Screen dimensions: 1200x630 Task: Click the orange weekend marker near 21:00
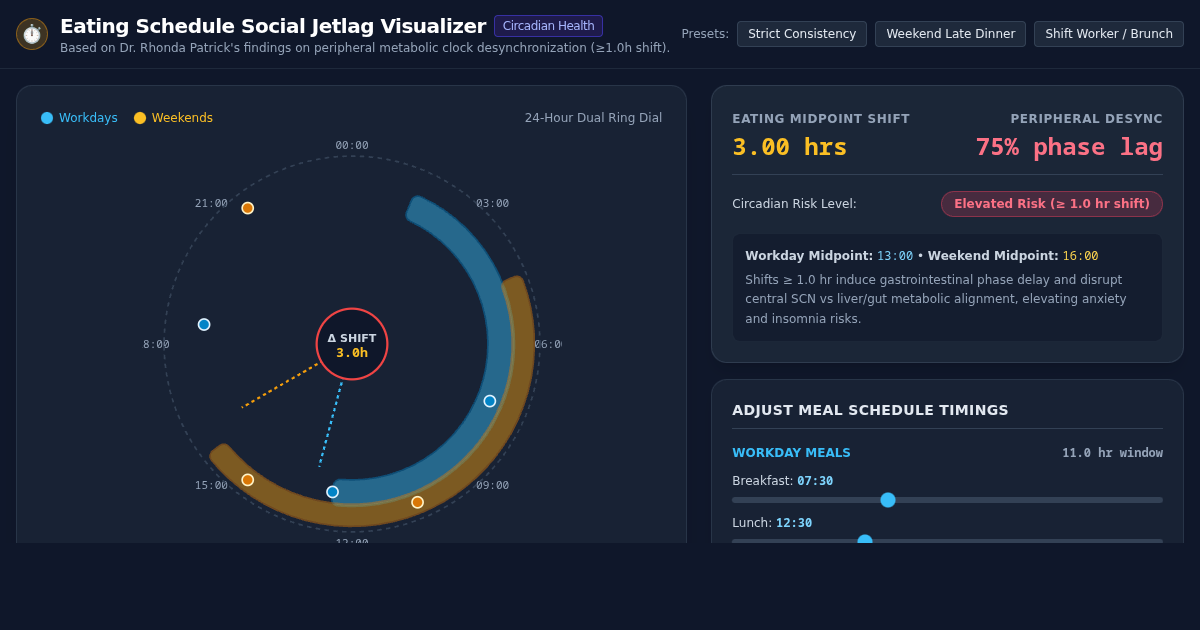click(x=248, y=208)
